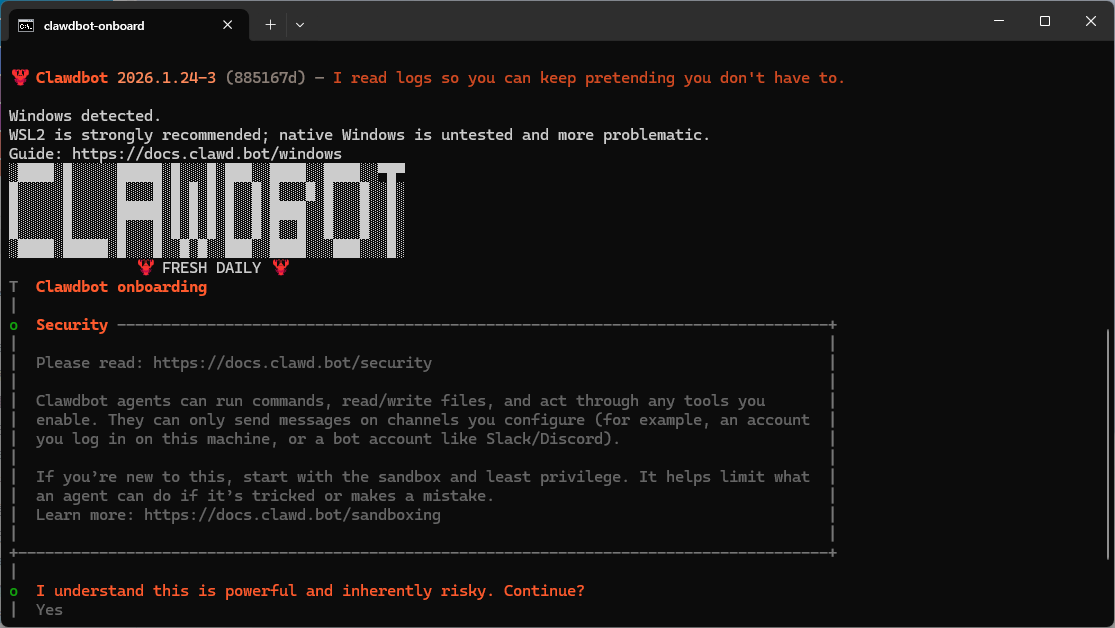Image resolution: width=1115 pixels, height=628 pixels.
Task: Click the green marker next to Security
Action: coord(13,326)
